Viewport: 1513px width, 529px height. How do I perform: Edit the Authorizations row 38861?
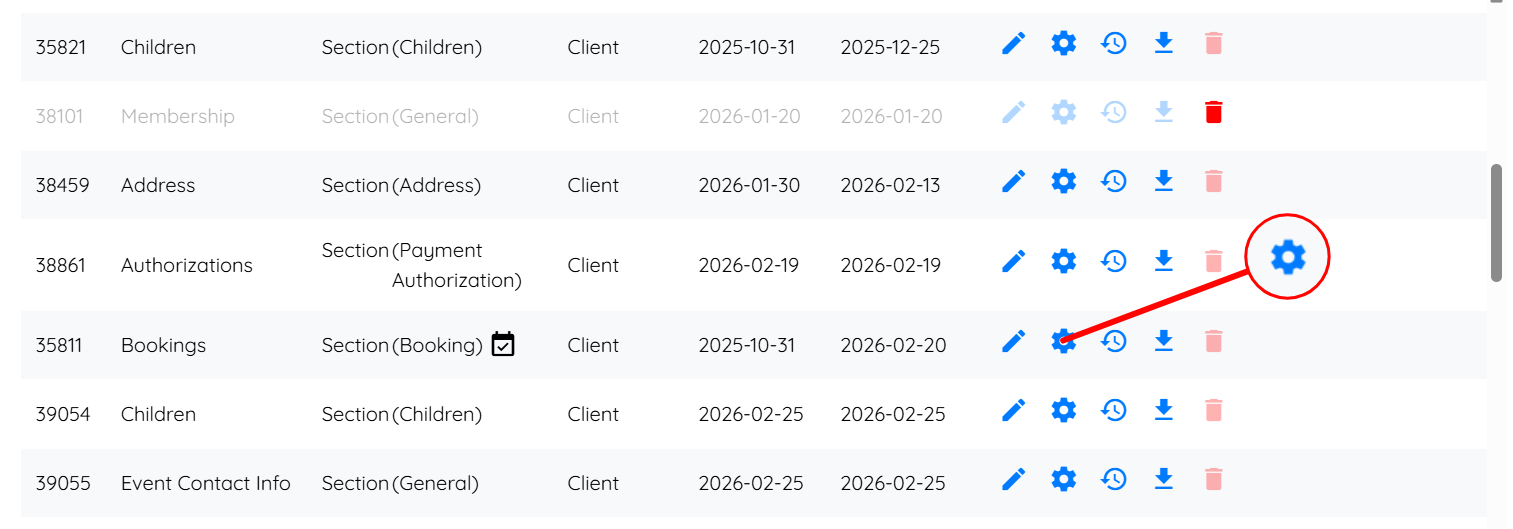(x=1014, y=261)
